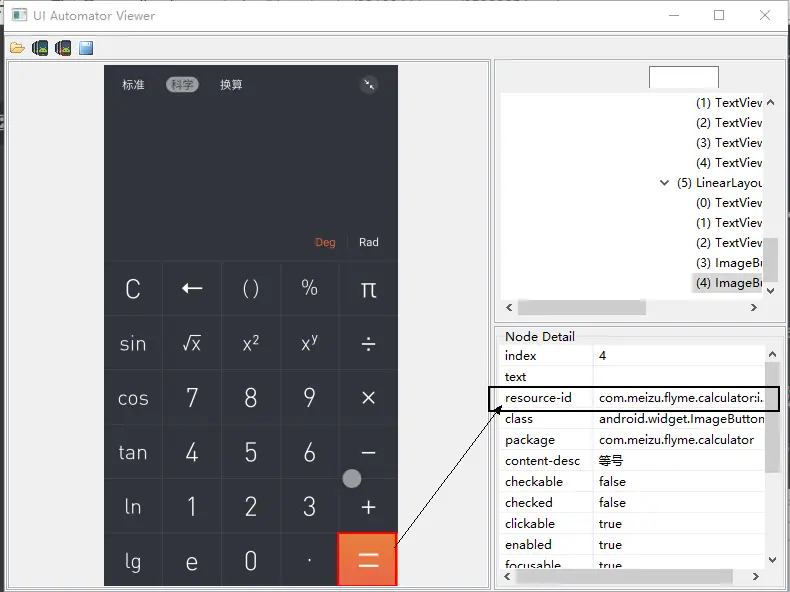Tap the x to the power y key

click(309, 344)
